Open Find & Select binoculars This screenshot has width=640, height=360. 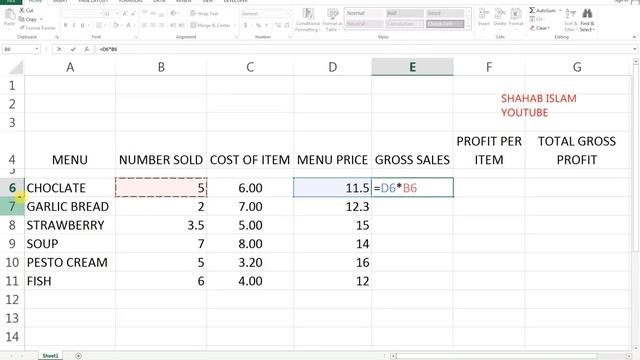click(x=587, y=20)
